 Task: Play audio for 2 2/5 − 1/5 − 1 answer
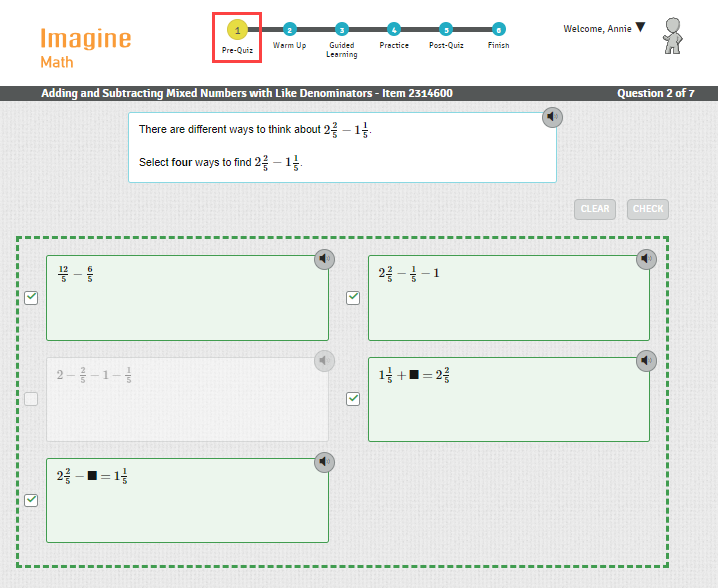(646, 260)
